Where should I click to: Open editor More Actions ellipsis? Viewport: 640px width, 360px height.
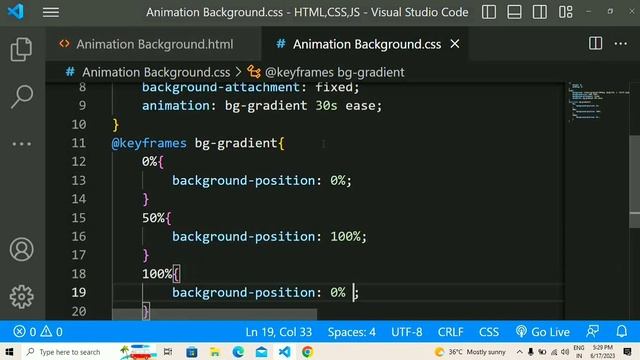pos(620,43)
